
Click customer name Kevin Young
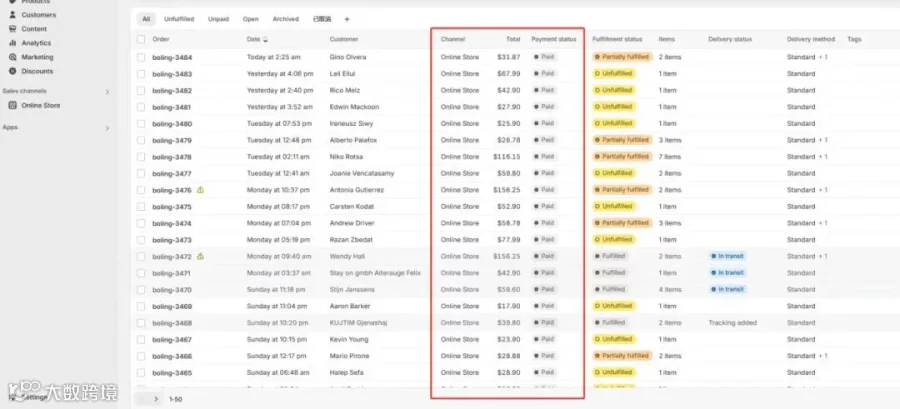[349, 340]
